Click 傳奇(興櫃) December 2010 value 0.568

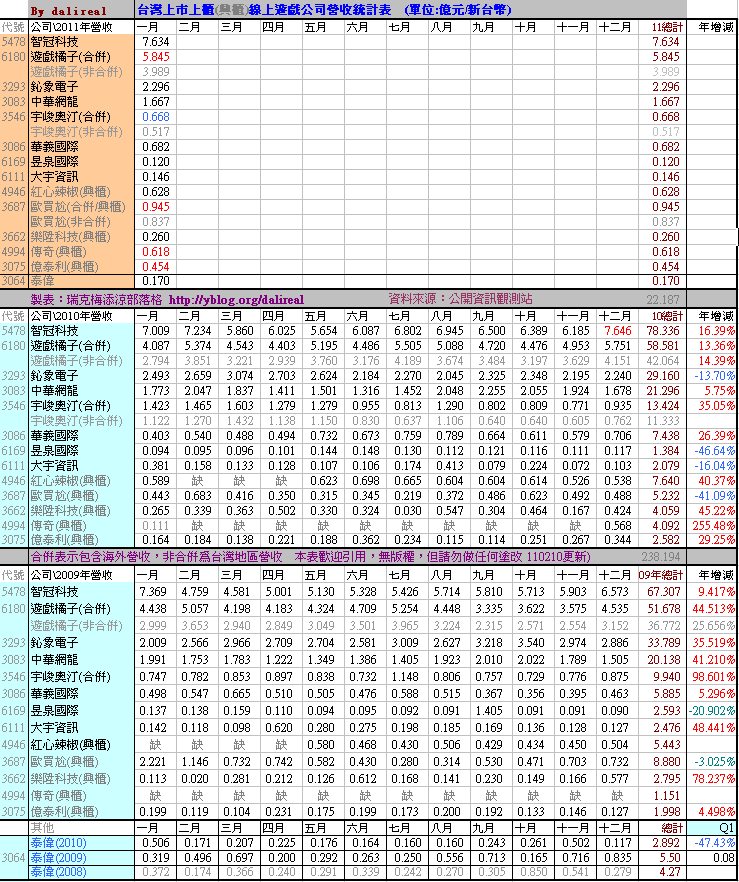point(618,526)
